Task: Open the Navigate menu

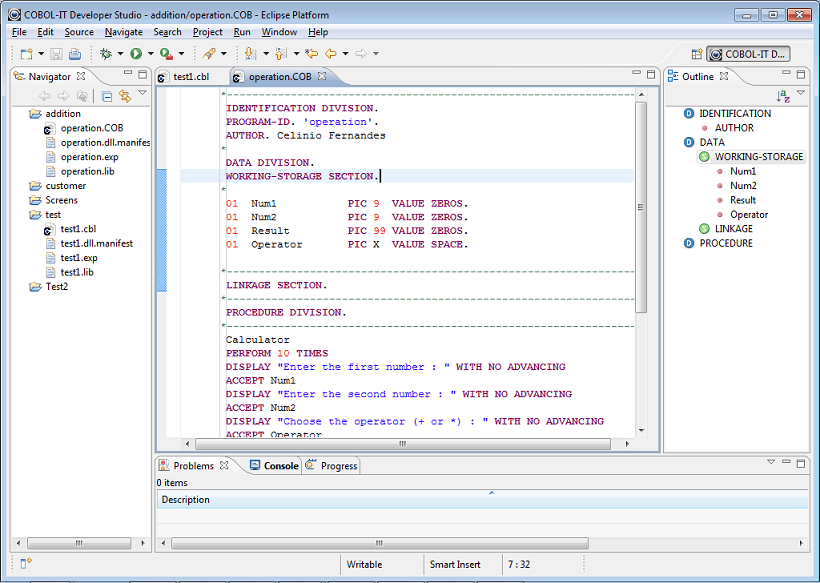Action: point(124,32)
